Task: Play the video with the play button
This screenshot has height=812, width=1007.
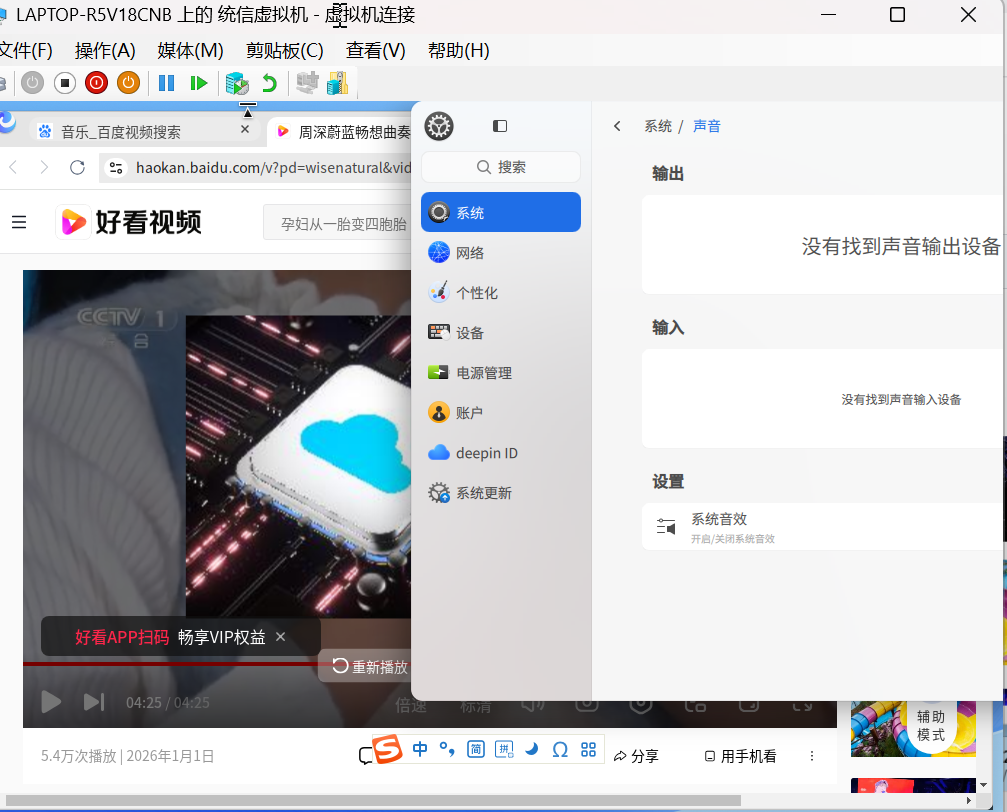Action: coord(51,702)
